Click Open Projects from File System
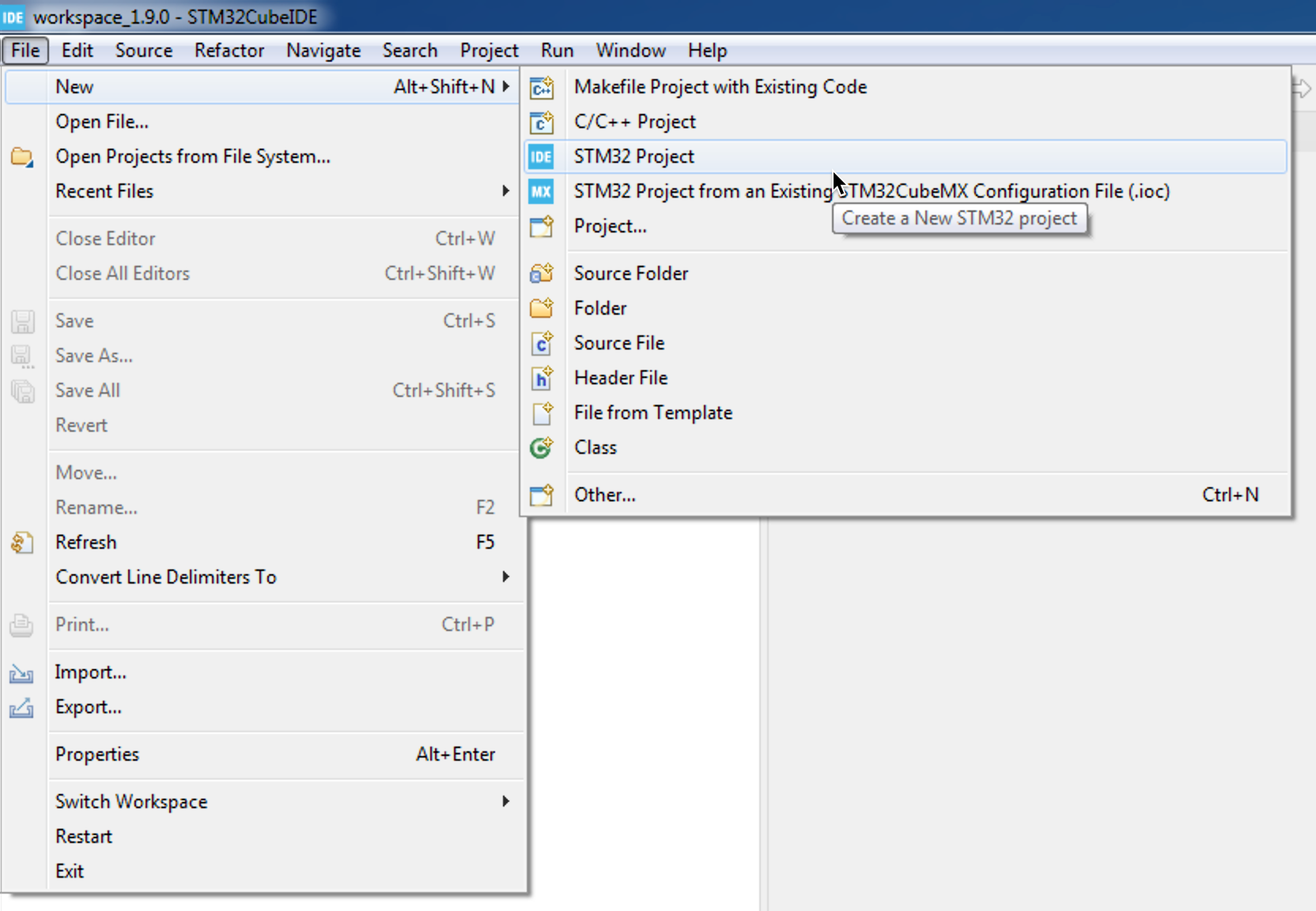This screenshot has width=1316, height=911. tap(193, 156)
